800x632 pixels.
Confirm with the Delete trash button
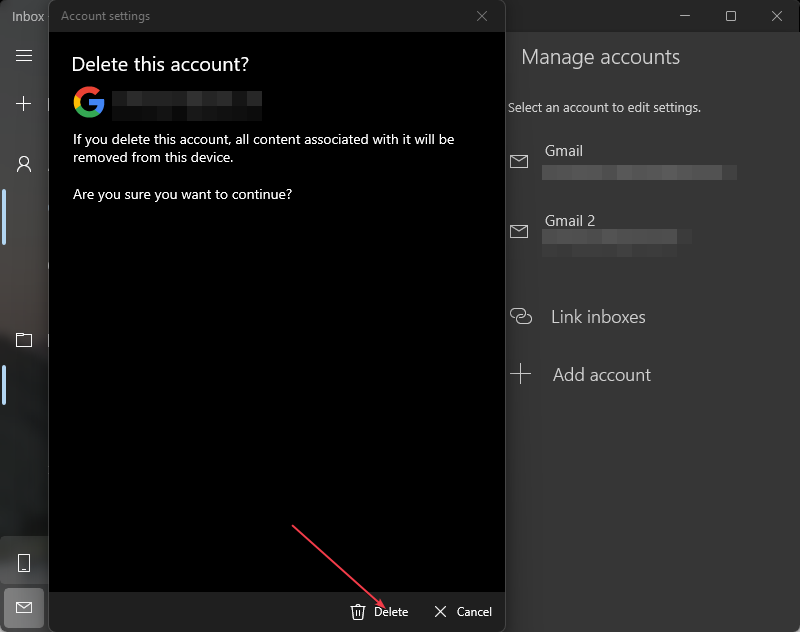click(379, 612)
